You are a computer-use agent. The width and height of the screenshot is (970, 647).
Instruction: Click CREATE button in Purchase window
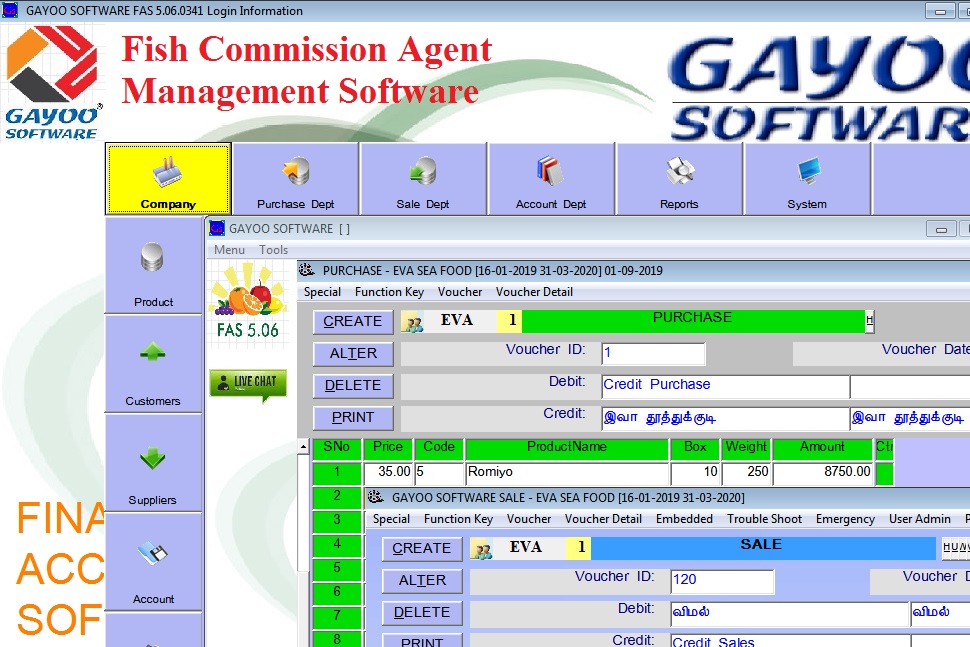pyautogui.click(x=353, y=322)
